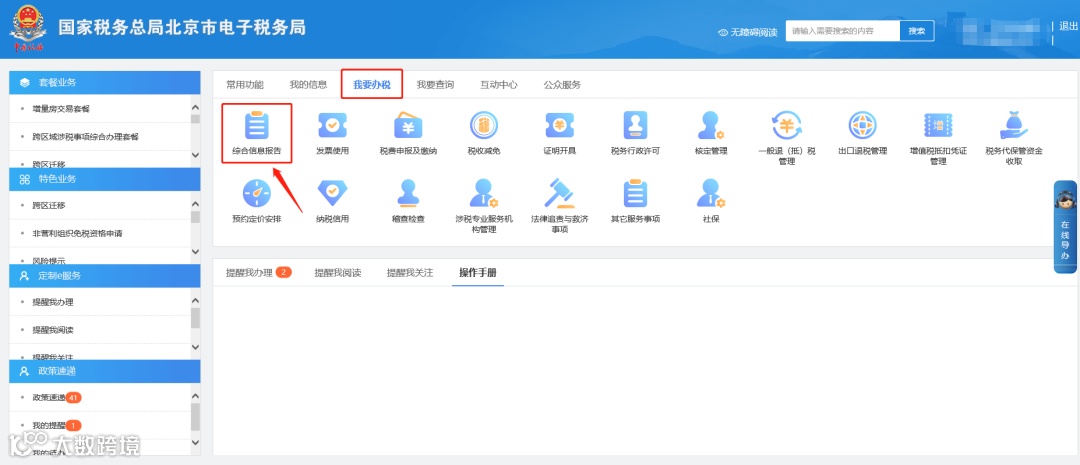This screenshot has height=465, width=1080.
Task: Open 法律追责与救济事项 gavel icon
Action: pos(559,194)
